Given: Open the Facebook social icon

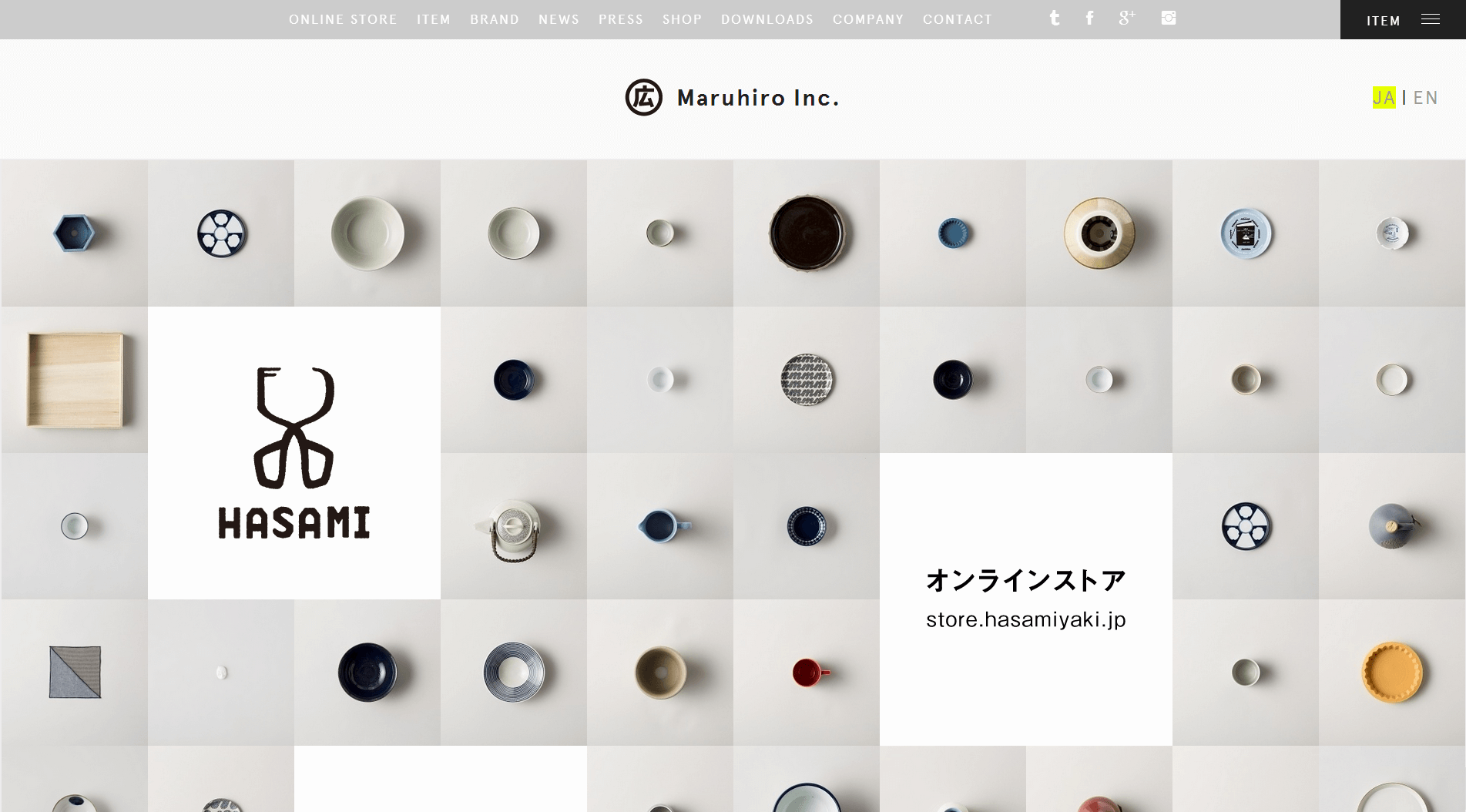Looking at the screenshot, I should point(1089,18).
